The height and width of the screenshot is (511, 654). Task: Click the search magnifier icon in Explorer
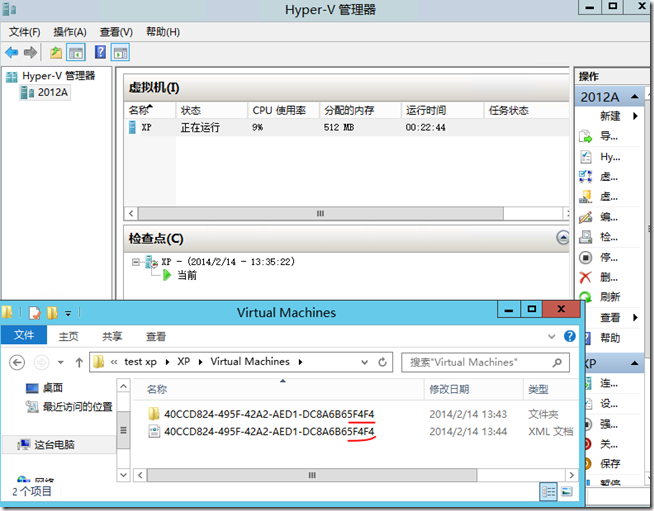click(557, 362)
